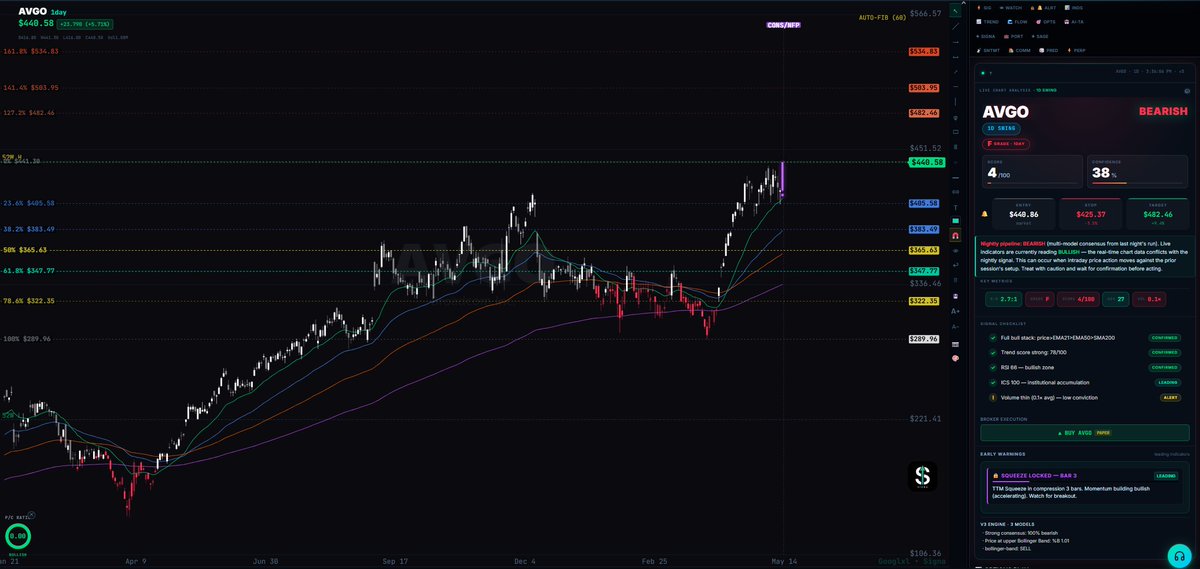1200x569 pixels.
Task: Click the CONS/NFP event marker
Action: point(783,25)
